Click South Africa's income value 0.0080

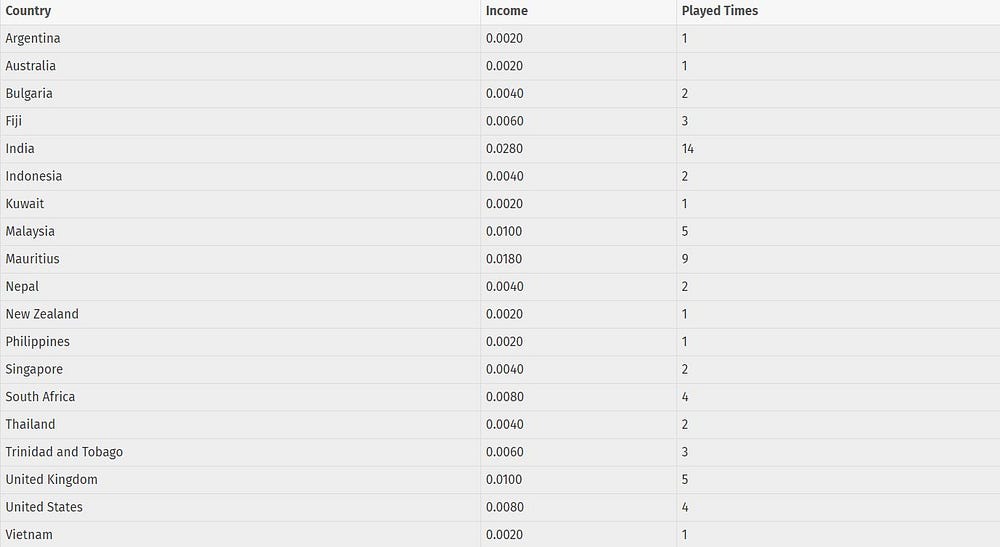point(504,397)
